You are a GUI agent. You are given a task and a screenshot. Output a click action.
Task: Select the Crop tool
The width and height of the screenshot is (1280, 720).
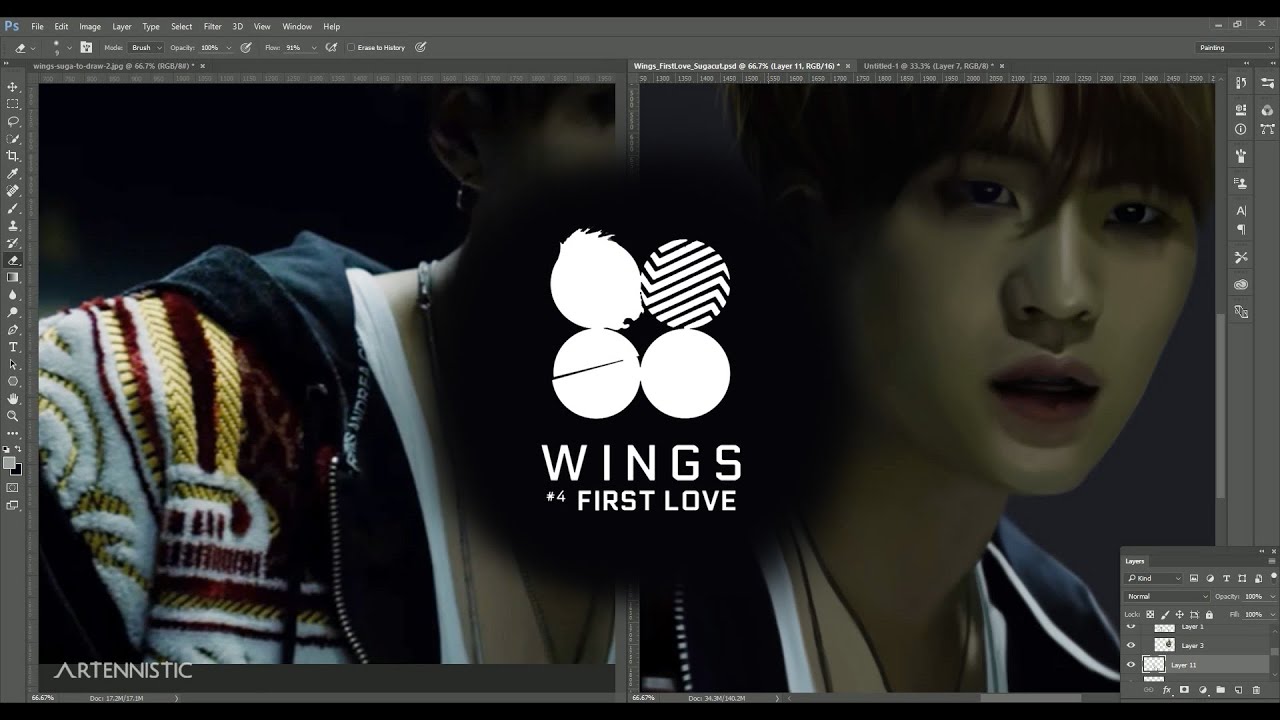coord(13,156)
